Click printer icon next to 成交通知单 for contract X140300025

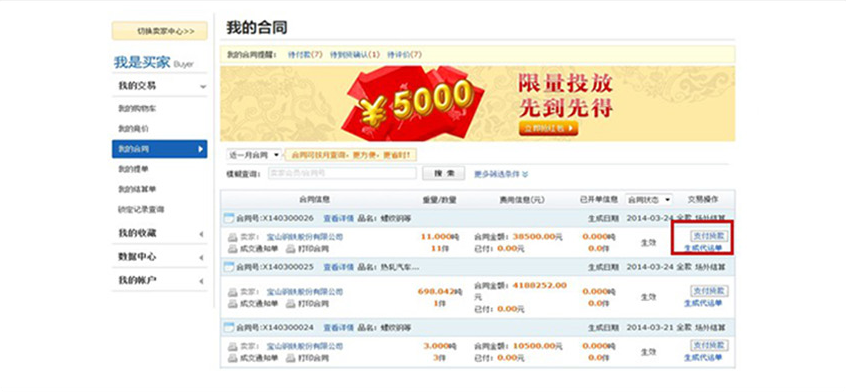click(x=233, y=304)
